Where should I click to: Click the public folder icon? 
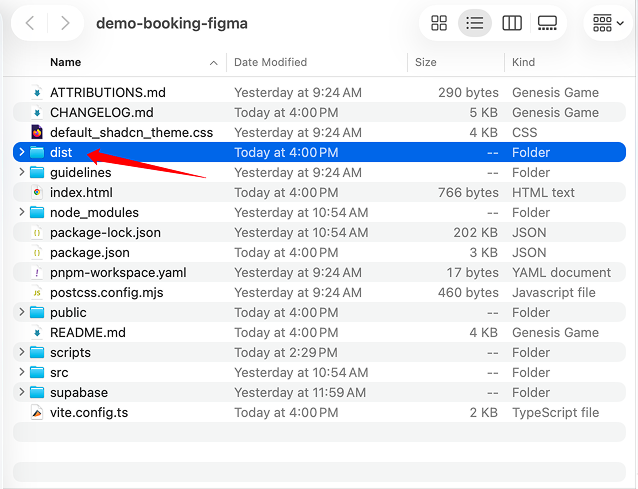(37, 312)
